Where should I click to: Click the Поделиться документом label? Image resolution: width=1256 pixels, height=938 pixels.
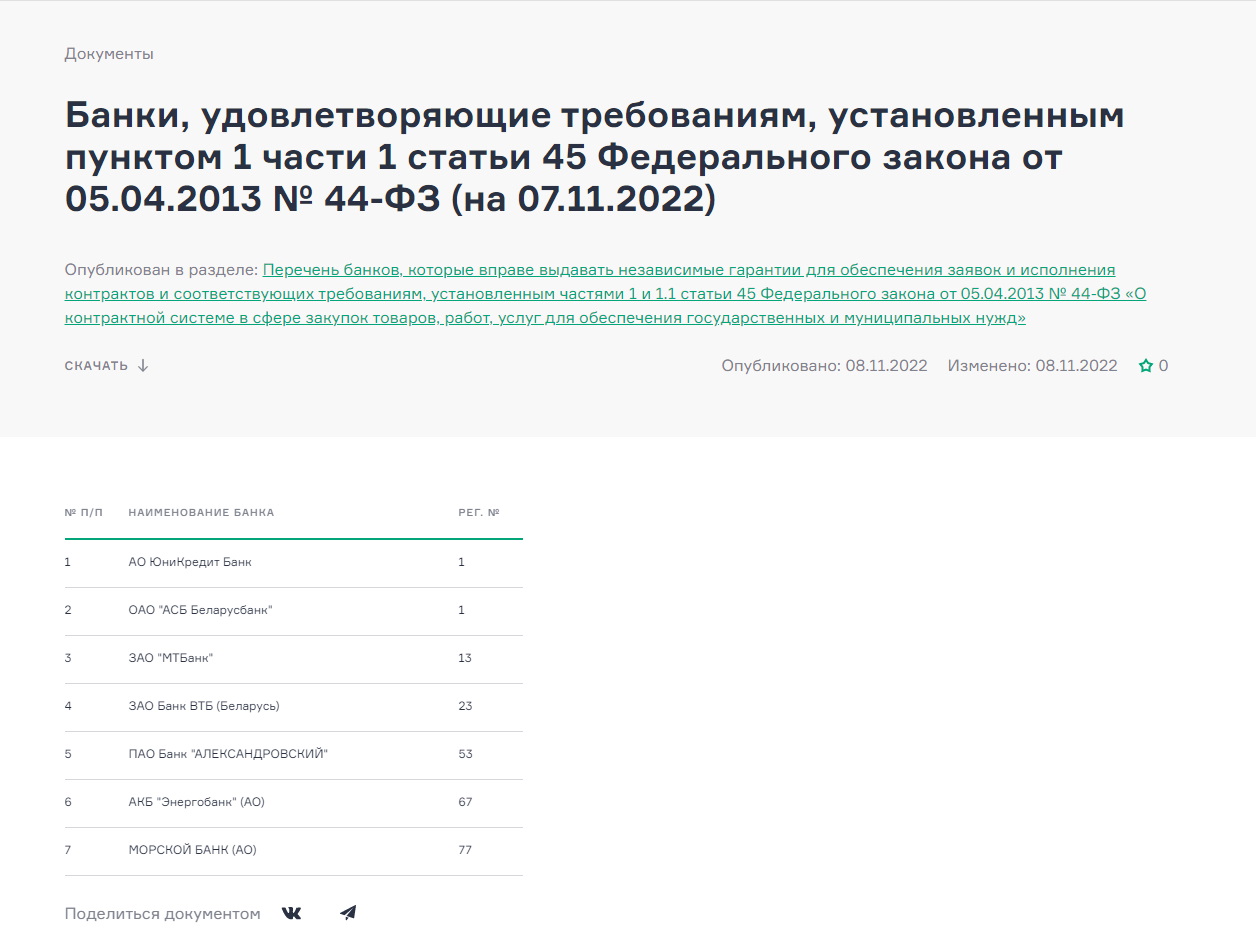(x=161, y=913)
